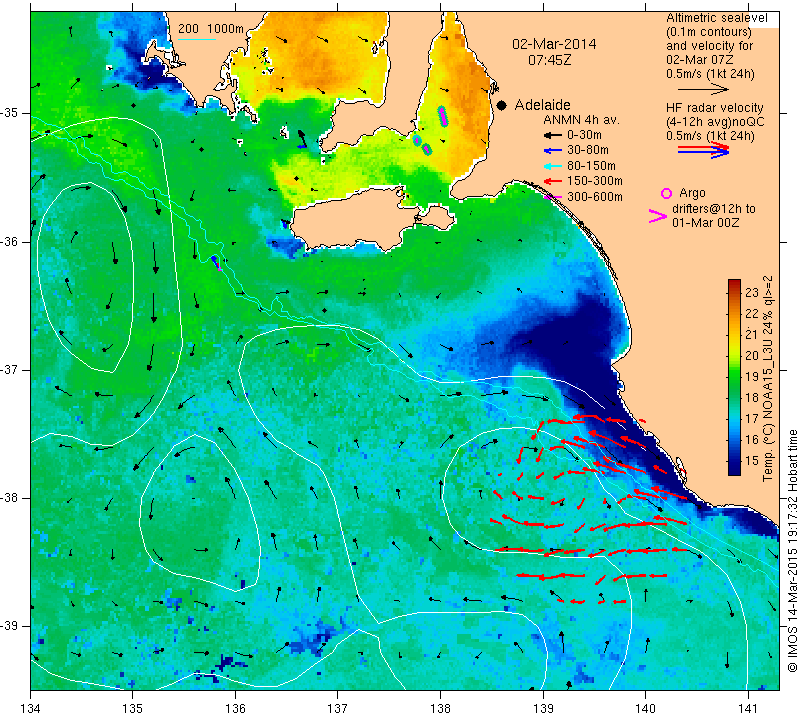Click the longitude axis label 137
Viewport: 800px width, 720px height.
point(338,709)
